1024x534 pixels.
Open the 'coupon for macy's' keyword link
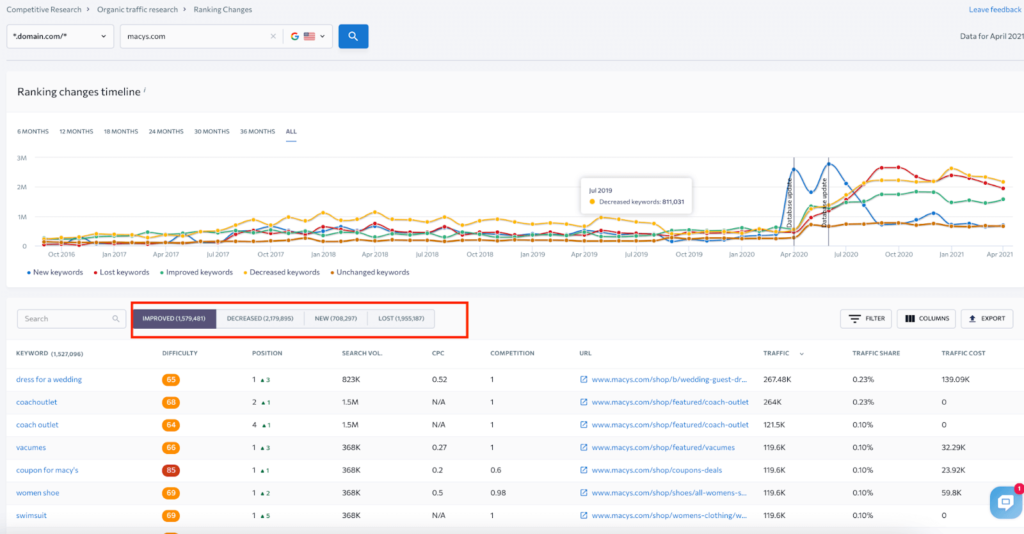coord(47,470)
